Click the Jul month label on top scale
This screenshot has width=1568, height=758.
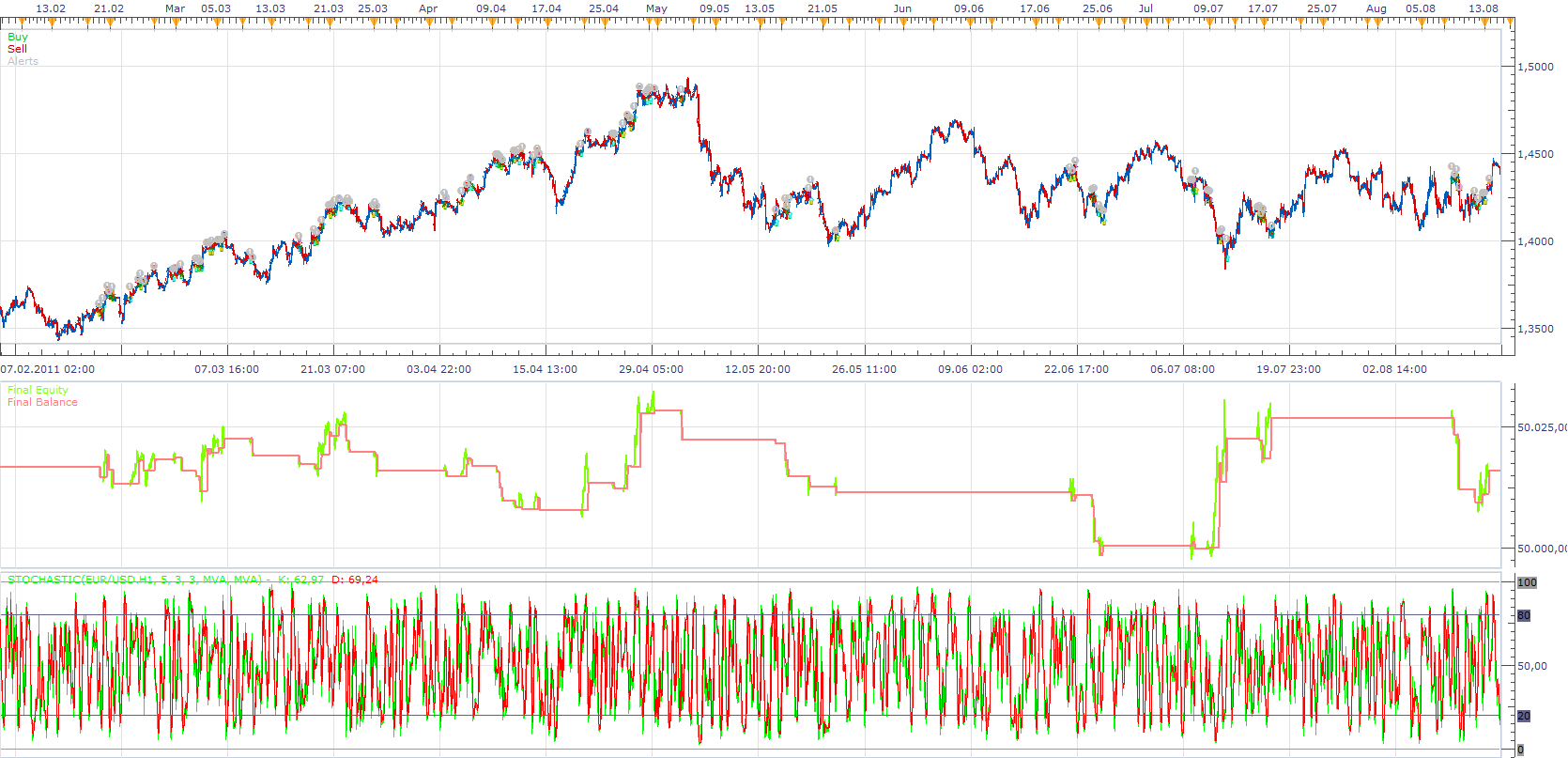1145,8
